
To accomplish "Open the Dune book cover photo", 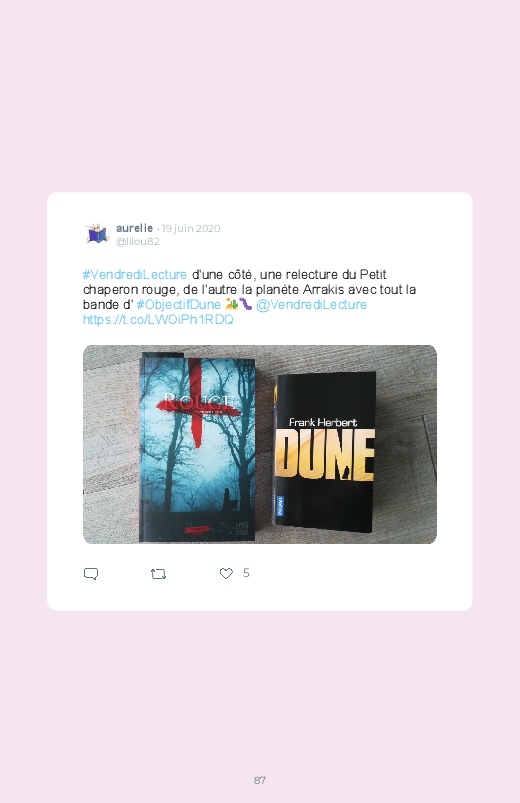I will tap(324, 452).
